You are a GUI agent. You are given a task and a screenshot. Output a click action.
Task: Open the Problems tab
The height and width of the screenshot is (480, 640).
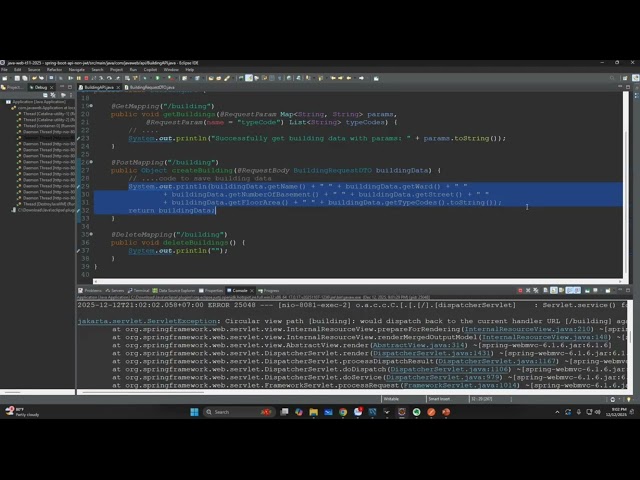click(x=90, y=290)
